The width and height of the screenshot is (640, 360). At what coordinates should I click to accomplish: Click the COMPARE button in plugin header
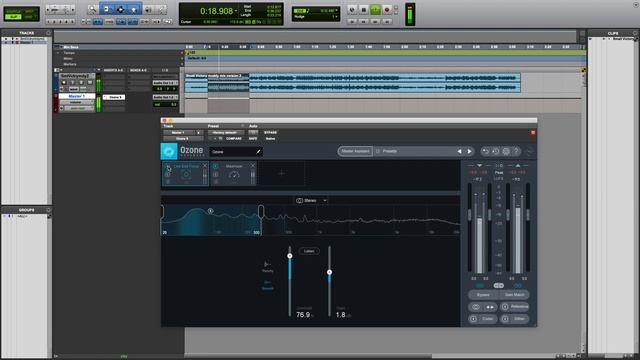tap(234, 139)
